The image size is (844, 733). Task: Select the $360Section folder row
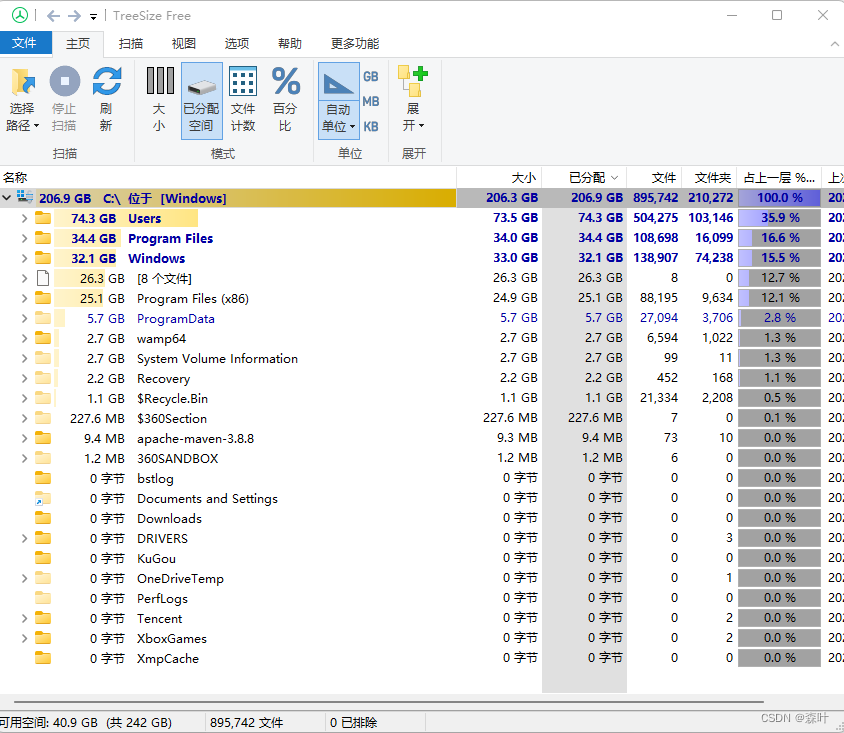coord(422,418)
